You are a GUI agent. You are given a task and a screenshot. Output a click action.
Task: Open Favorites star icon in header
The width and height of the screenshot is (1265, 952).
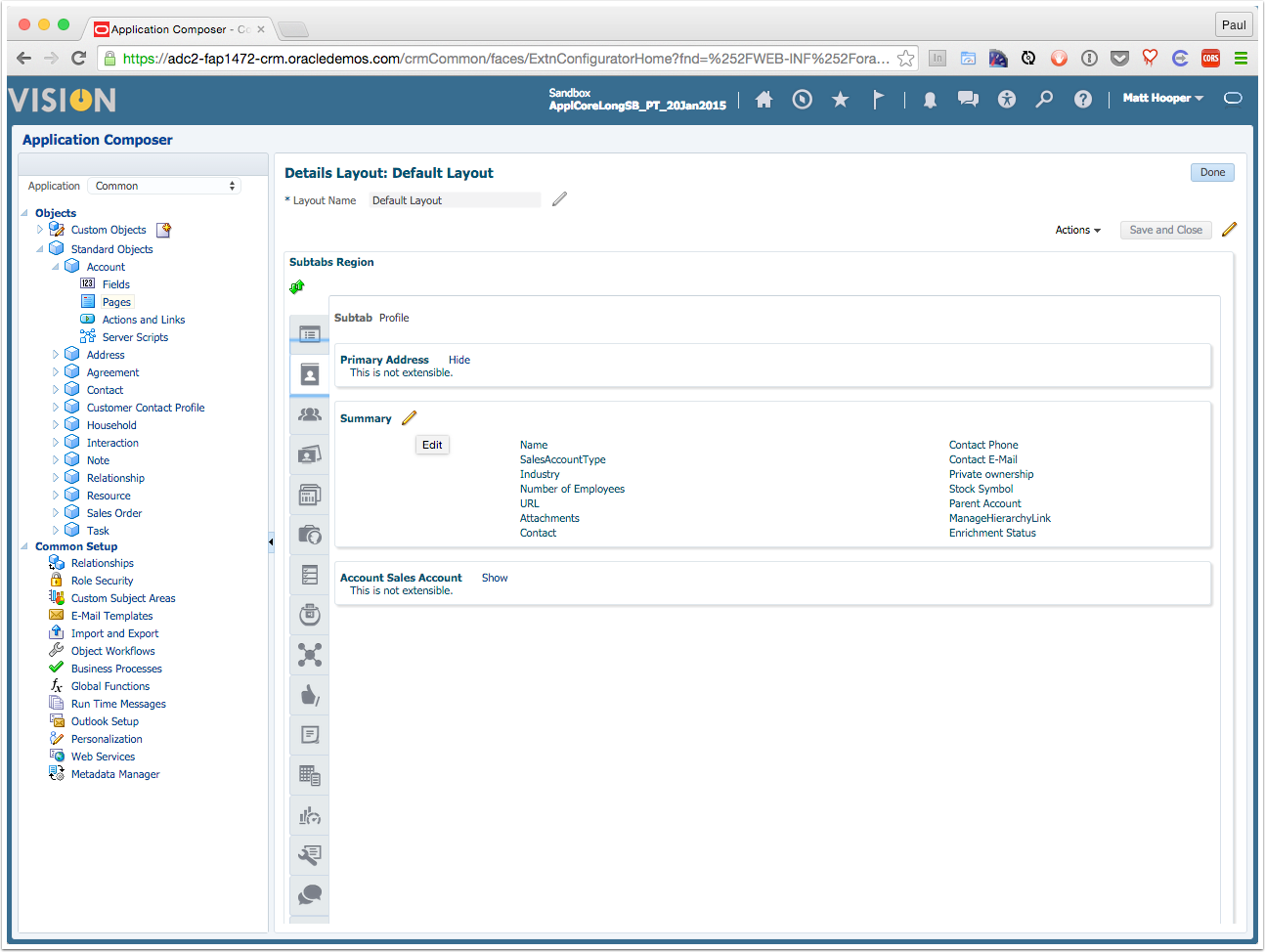pos(840,99)
